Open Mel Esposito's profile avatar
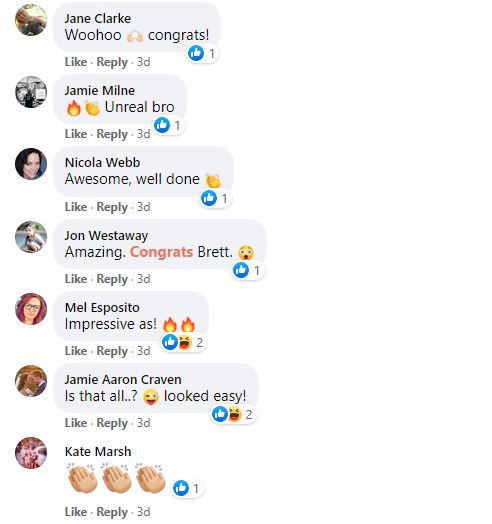Image resolution: width=492 pixels, height=524 pixels. click(x=31, y=309)
